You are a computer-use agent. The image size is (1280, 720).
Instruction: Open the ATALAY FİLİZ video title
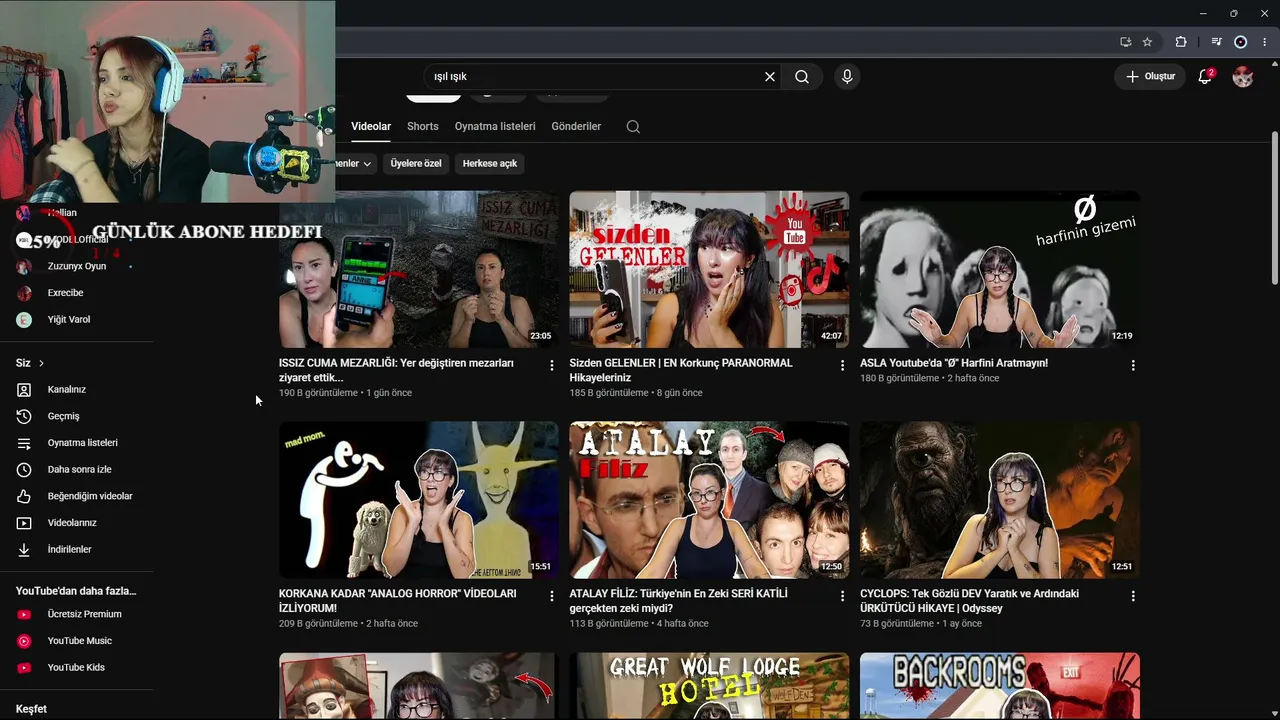click(679, 600)
